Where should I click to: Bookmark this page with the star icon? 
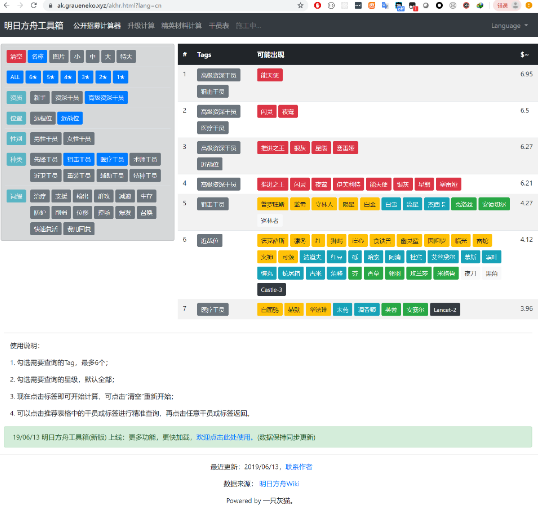point(300,5)
